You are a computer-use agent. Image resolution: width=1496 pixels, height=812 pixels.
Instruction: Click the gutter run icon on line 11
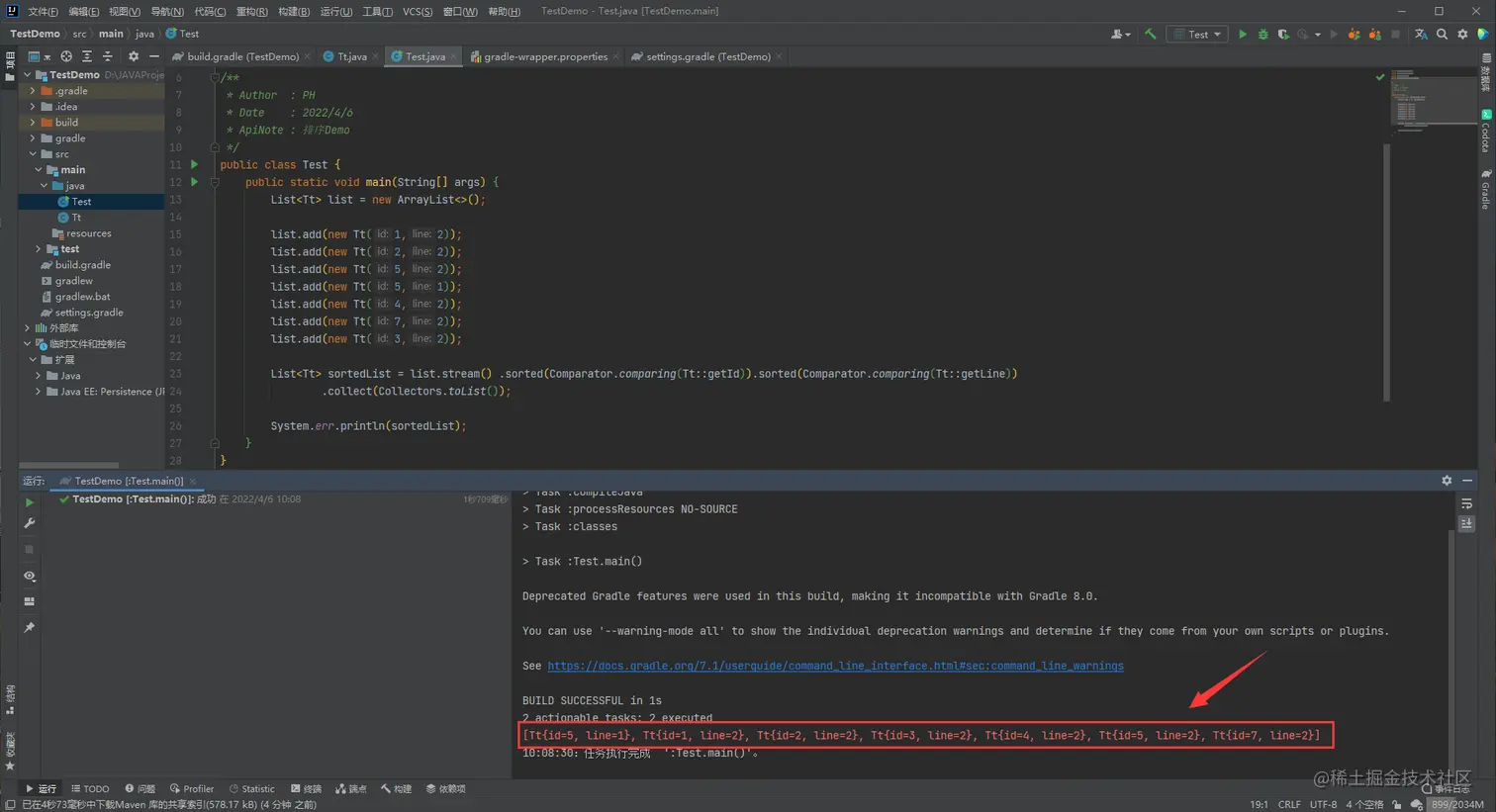(194, 164)
